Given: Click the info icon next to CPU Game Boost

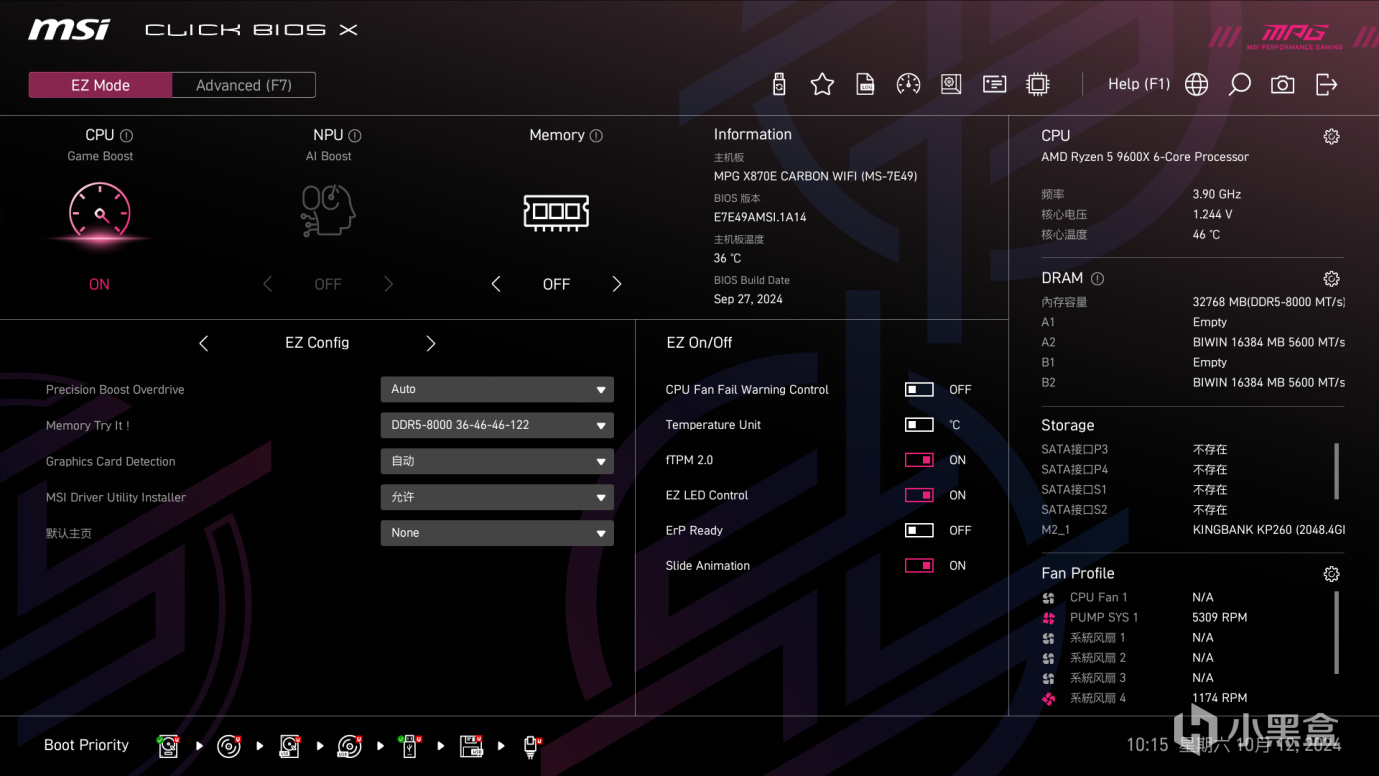Looking at the screenshot, I should (x=126, y=136).
